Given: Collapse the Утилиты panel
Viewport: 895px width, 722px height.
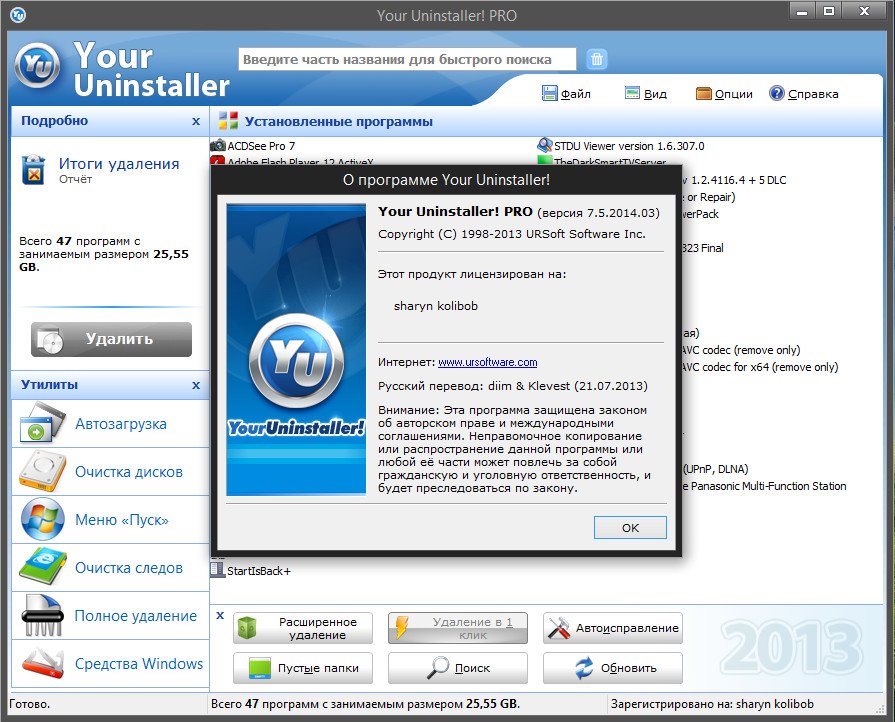Looking at the screenshot, I should [x=196, y=385].
